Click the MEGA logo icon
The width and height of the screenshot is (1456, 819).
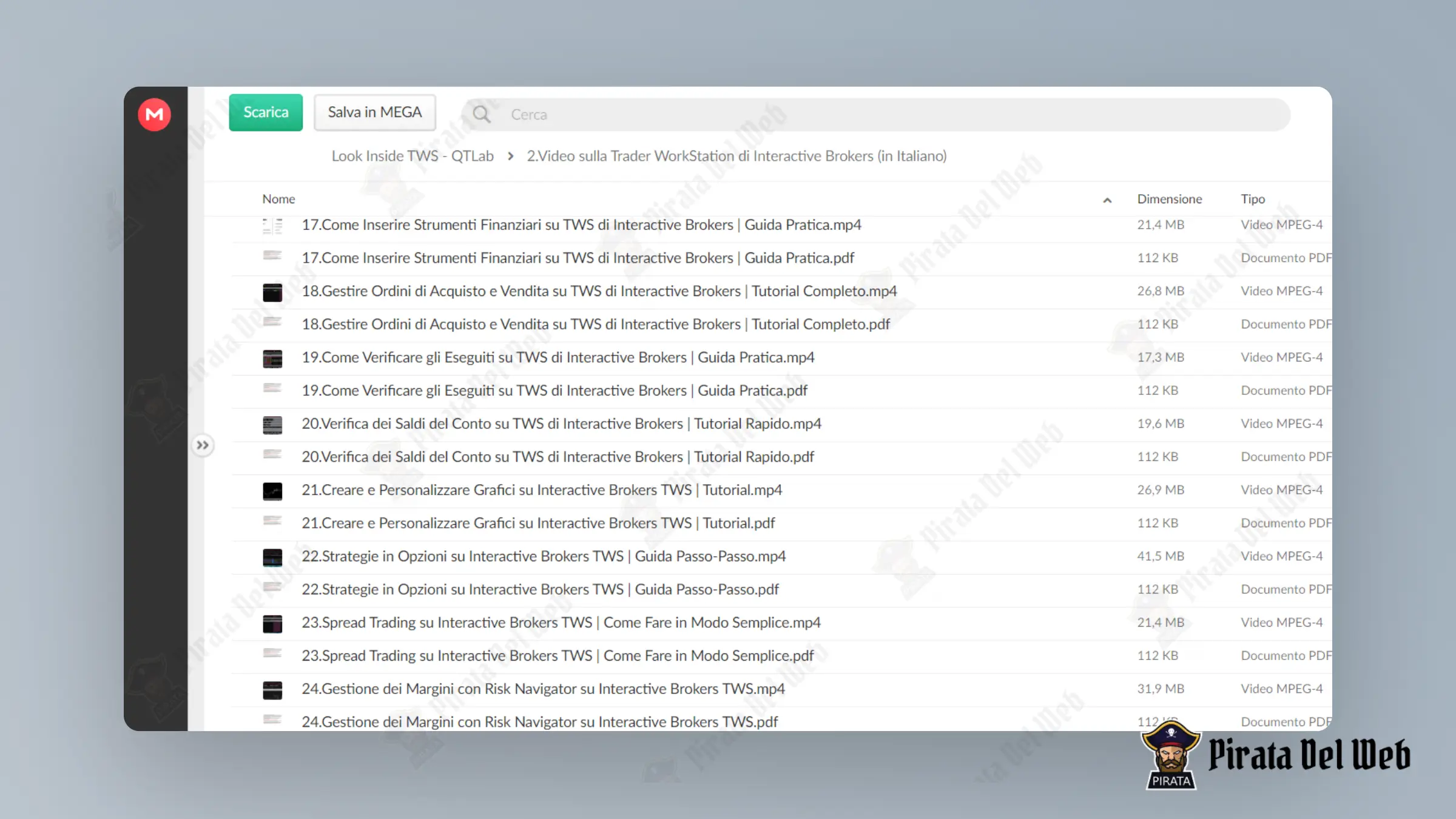pyautogui.click(x=154, y=114)
